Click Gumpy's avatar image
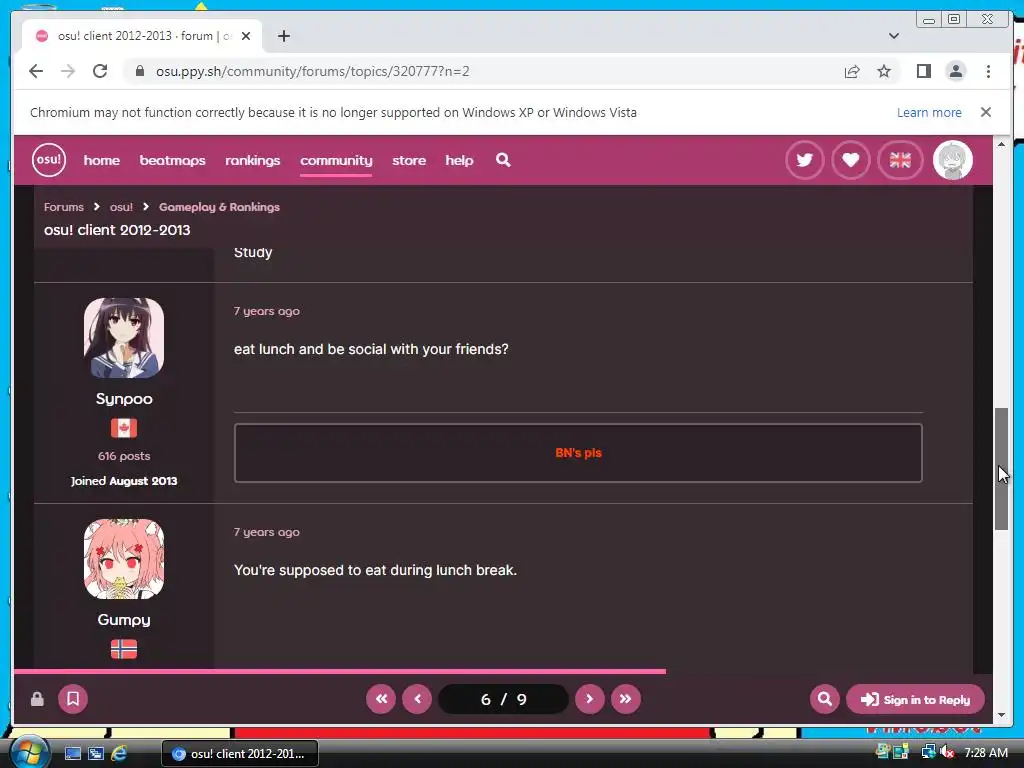Image resolution: width=1024 pixels, height=768 pixels. (x=124, y=559)
